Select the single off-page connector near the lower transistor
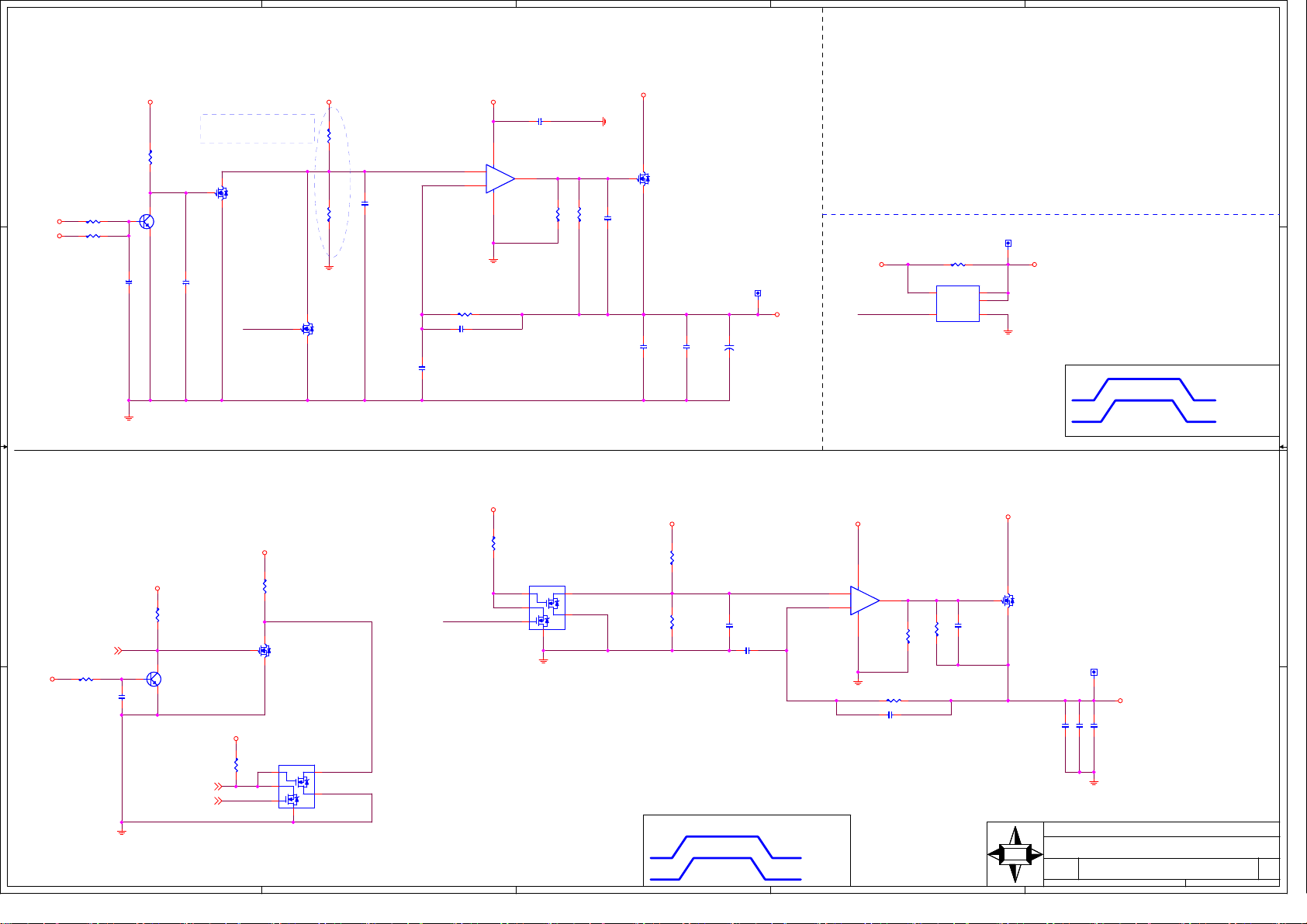The width and height of the screenshot is (1307, 924). coord(118,651)
